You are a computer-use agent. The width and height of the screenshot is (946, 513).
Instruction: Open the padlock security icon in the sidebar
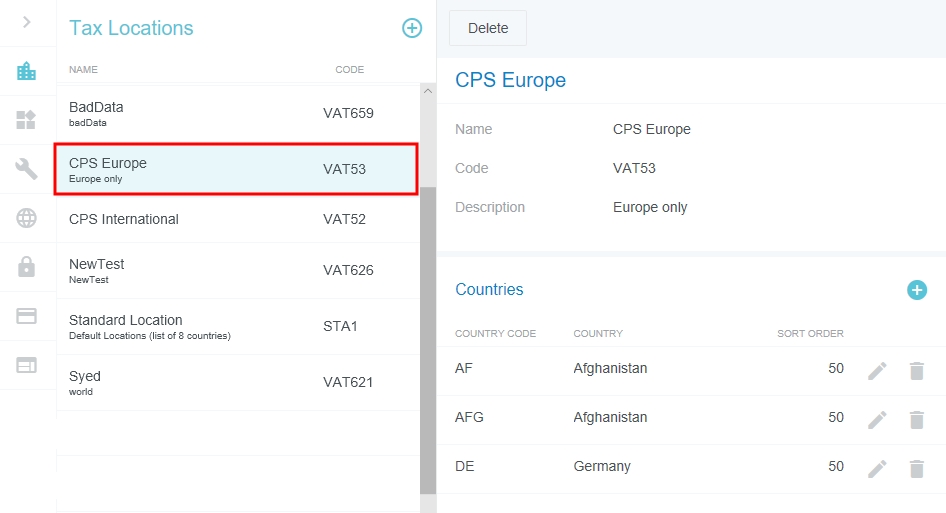(27, 267)
